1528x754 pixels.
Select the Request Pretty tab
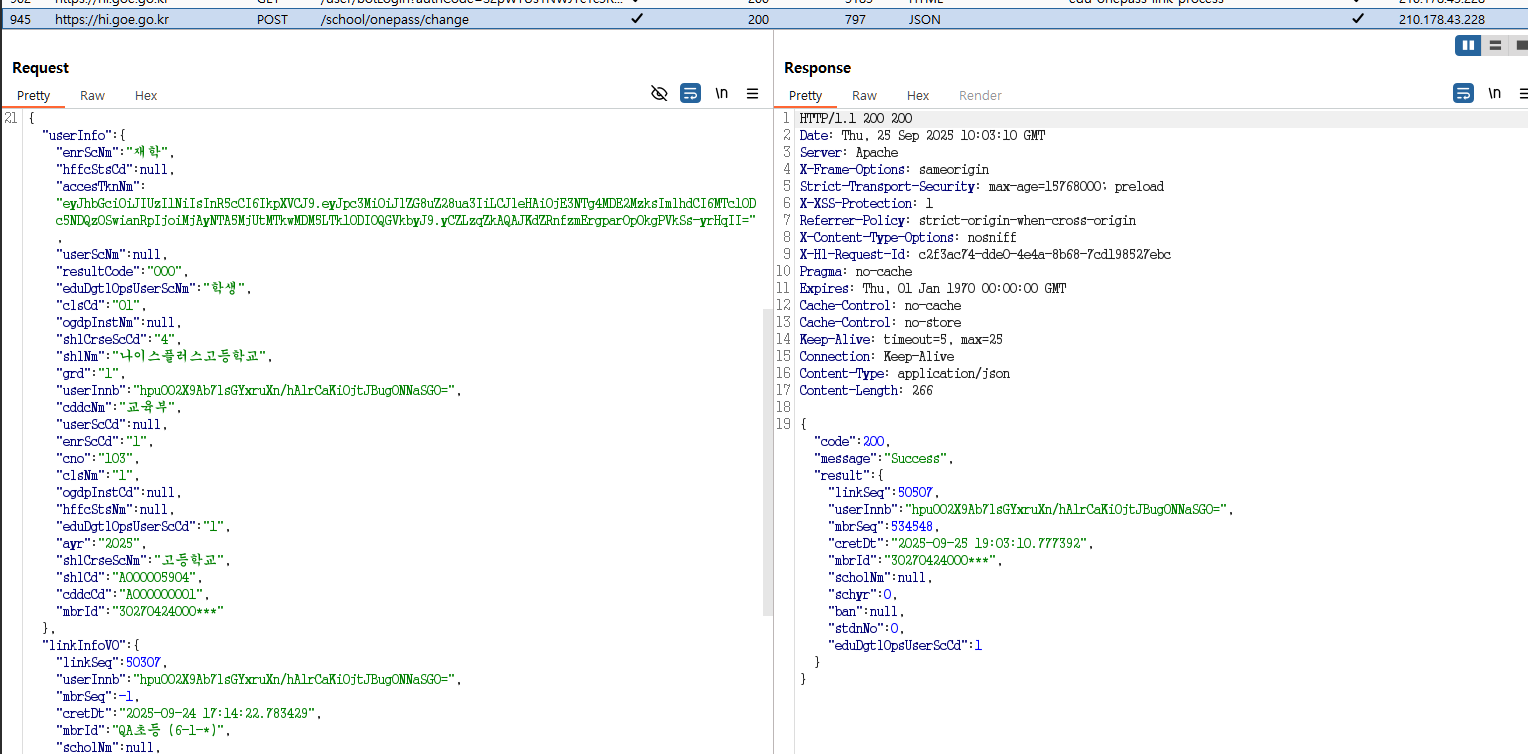(x=33, y=96)
